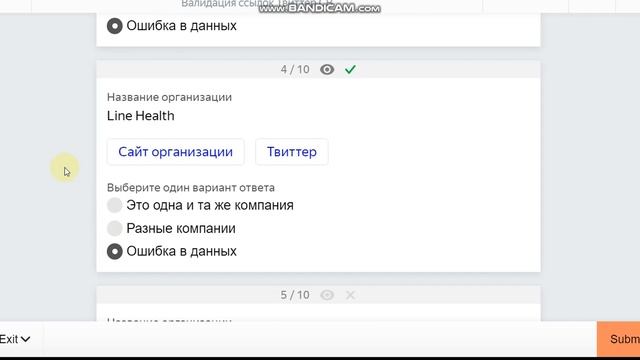Expand the Exit dropdown
Image resolution: width=640 pixels, height=360 pixels.
pos(15,339)
